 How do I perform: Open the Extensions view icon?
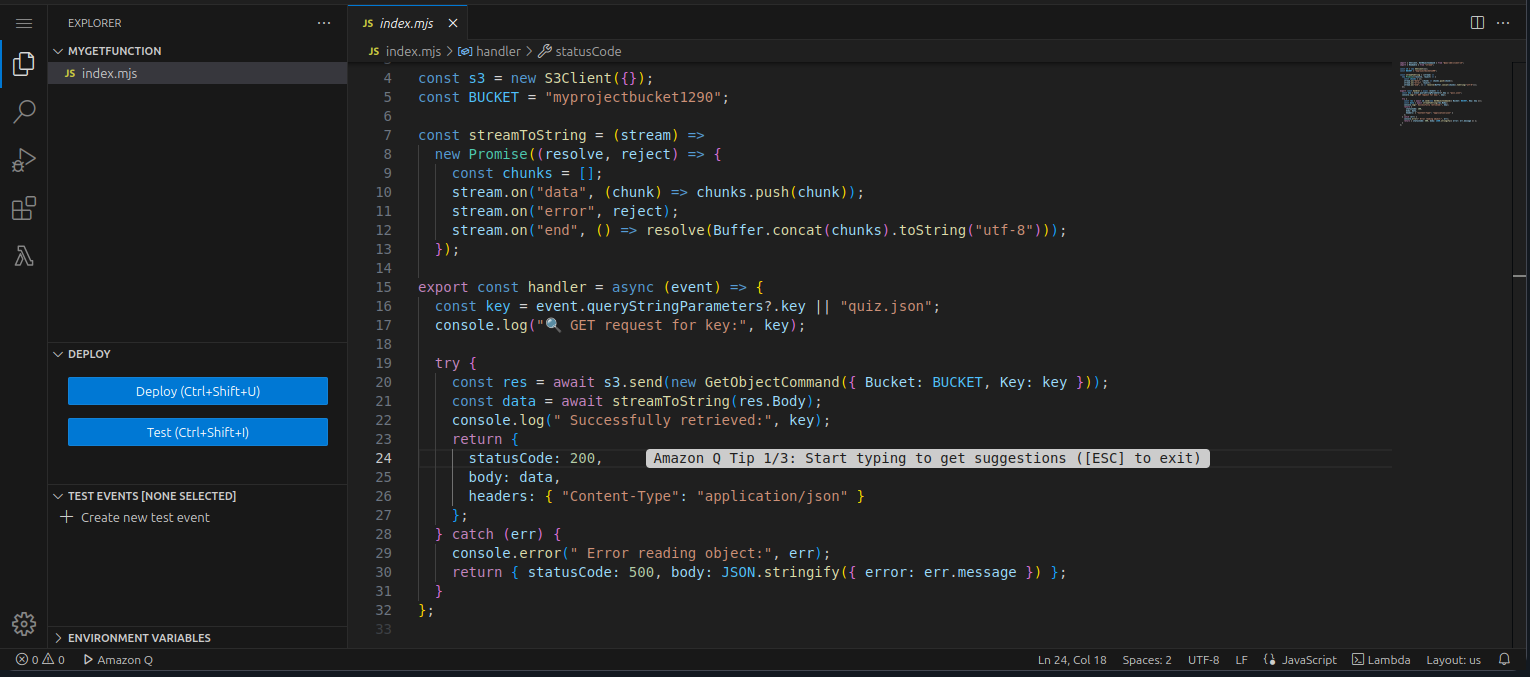(x=24, y=208)
